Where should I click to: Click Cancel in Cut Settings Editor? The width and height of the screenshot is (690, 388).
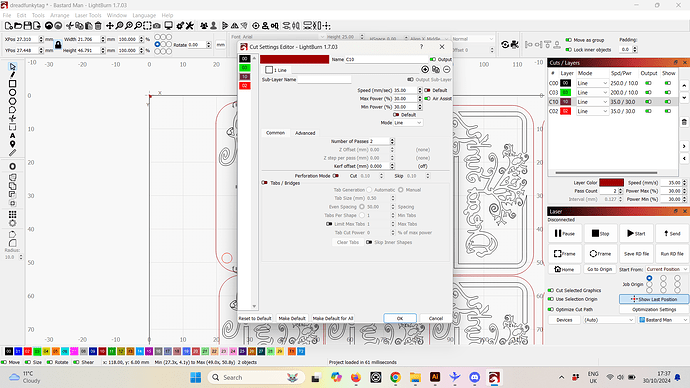tap(436, 318)
